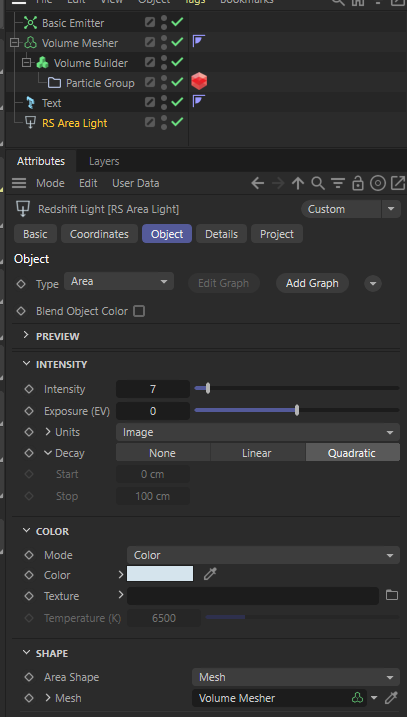Image resolution: width=407 pixels, height=717 pixels.
Task: Click the Intensity slider handle
Action: tap(208, 388)
